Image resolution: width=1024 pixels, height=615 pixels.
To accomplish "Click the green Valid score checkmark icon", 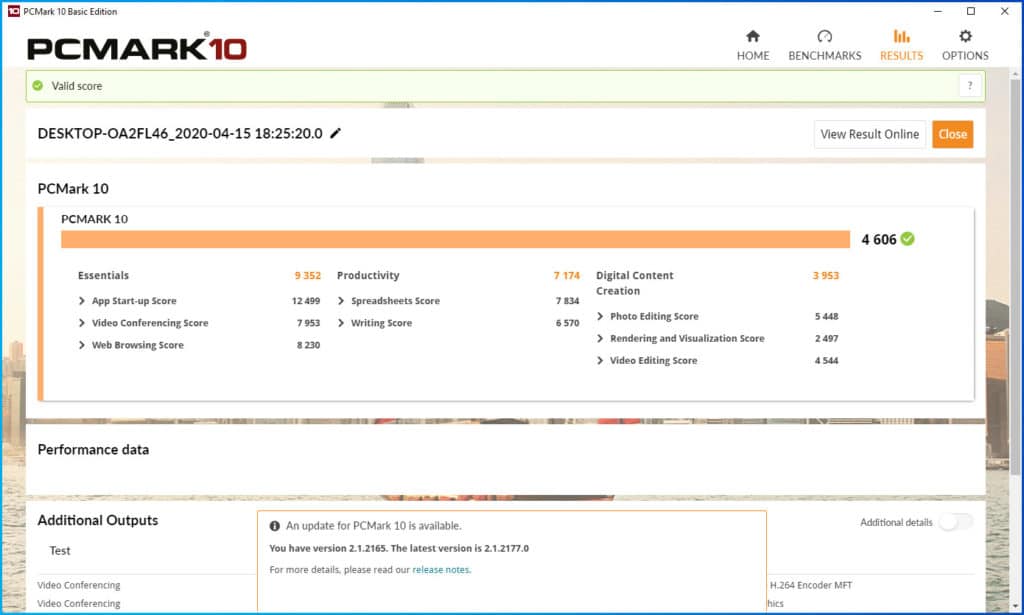I will (x=38, y=86).
